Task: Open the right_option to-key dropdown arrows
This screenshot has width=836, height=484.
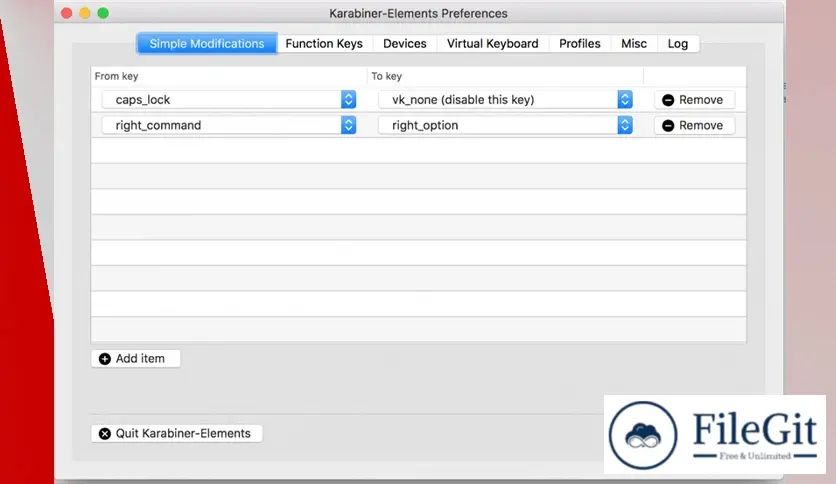Action: (625, 125)
